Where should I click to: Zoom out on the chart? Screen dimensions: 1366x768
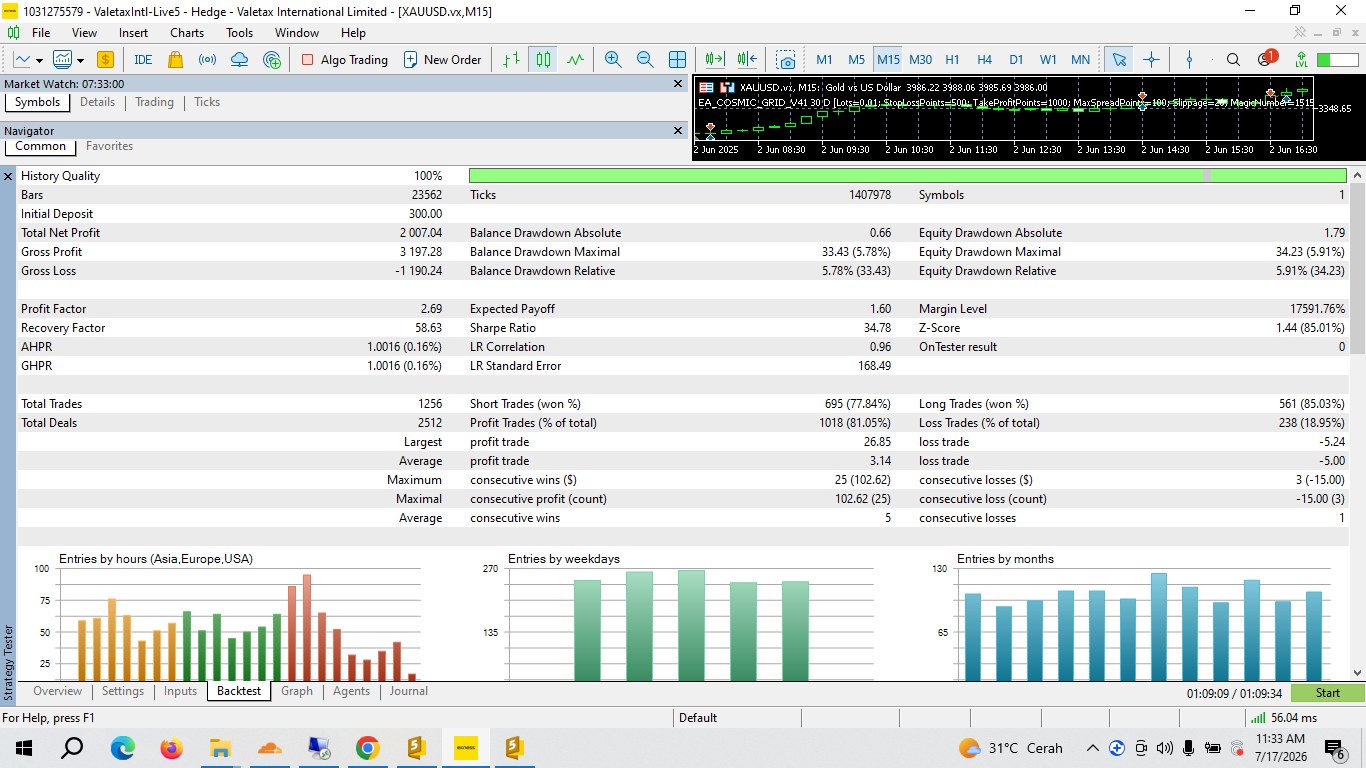pos(645,59)
